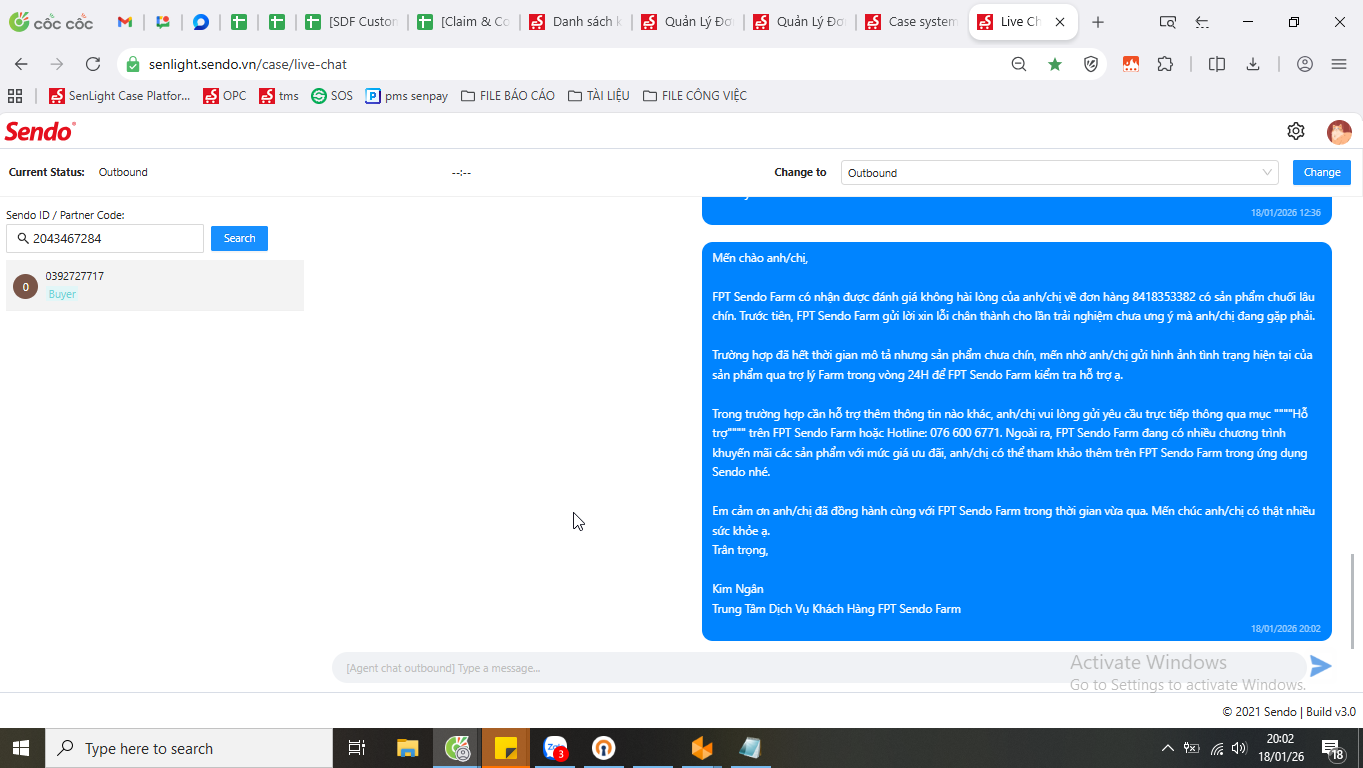Open the SOS bookmark
This screenshot has width=1363, height=768.
click(332, 96)
